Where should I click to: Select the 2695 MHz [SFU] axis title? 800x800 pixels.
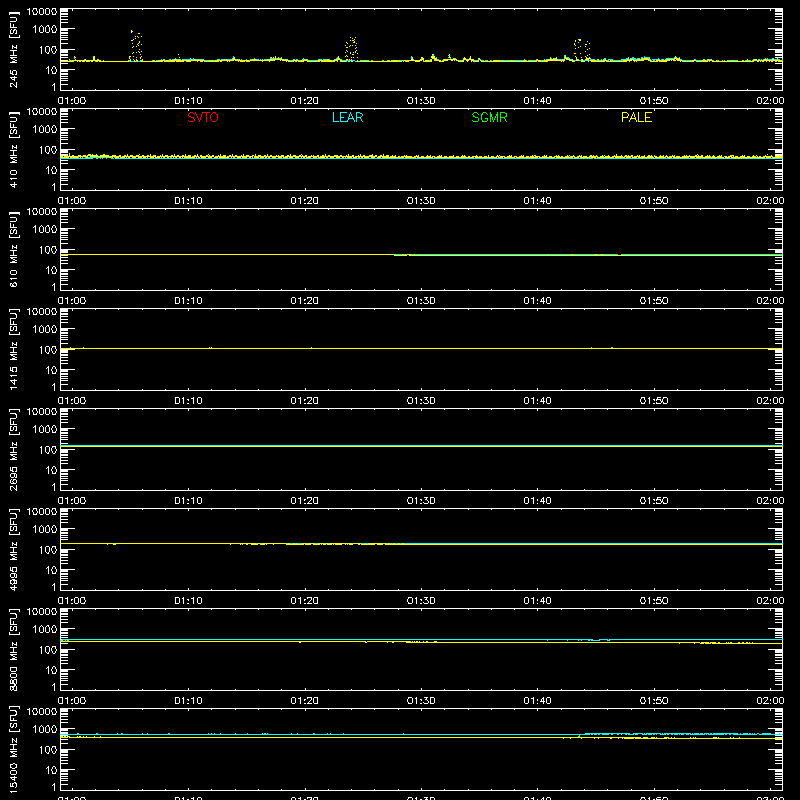coord(14,449)
